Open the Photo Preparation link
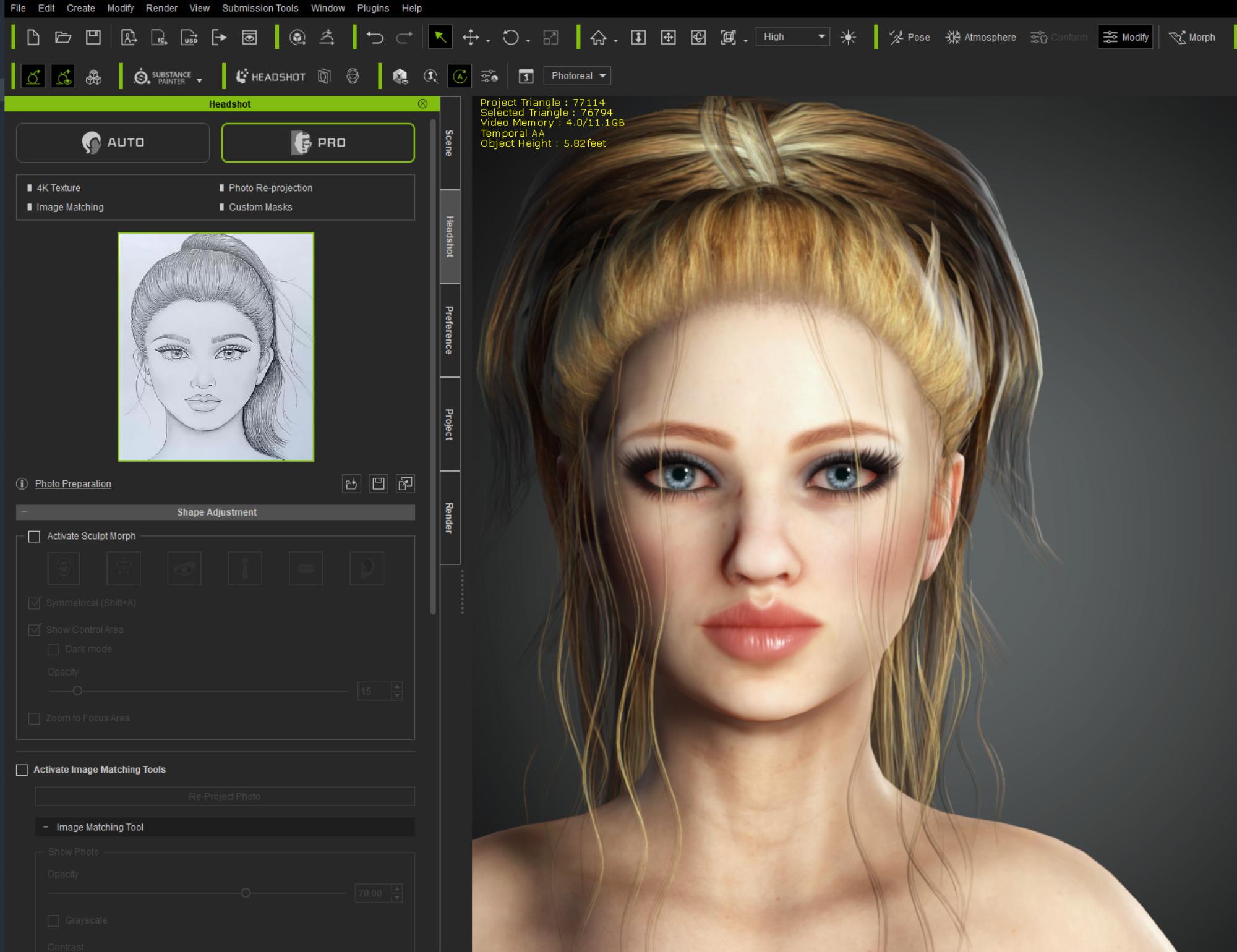1237x952 pixels. tap(73, 484)
